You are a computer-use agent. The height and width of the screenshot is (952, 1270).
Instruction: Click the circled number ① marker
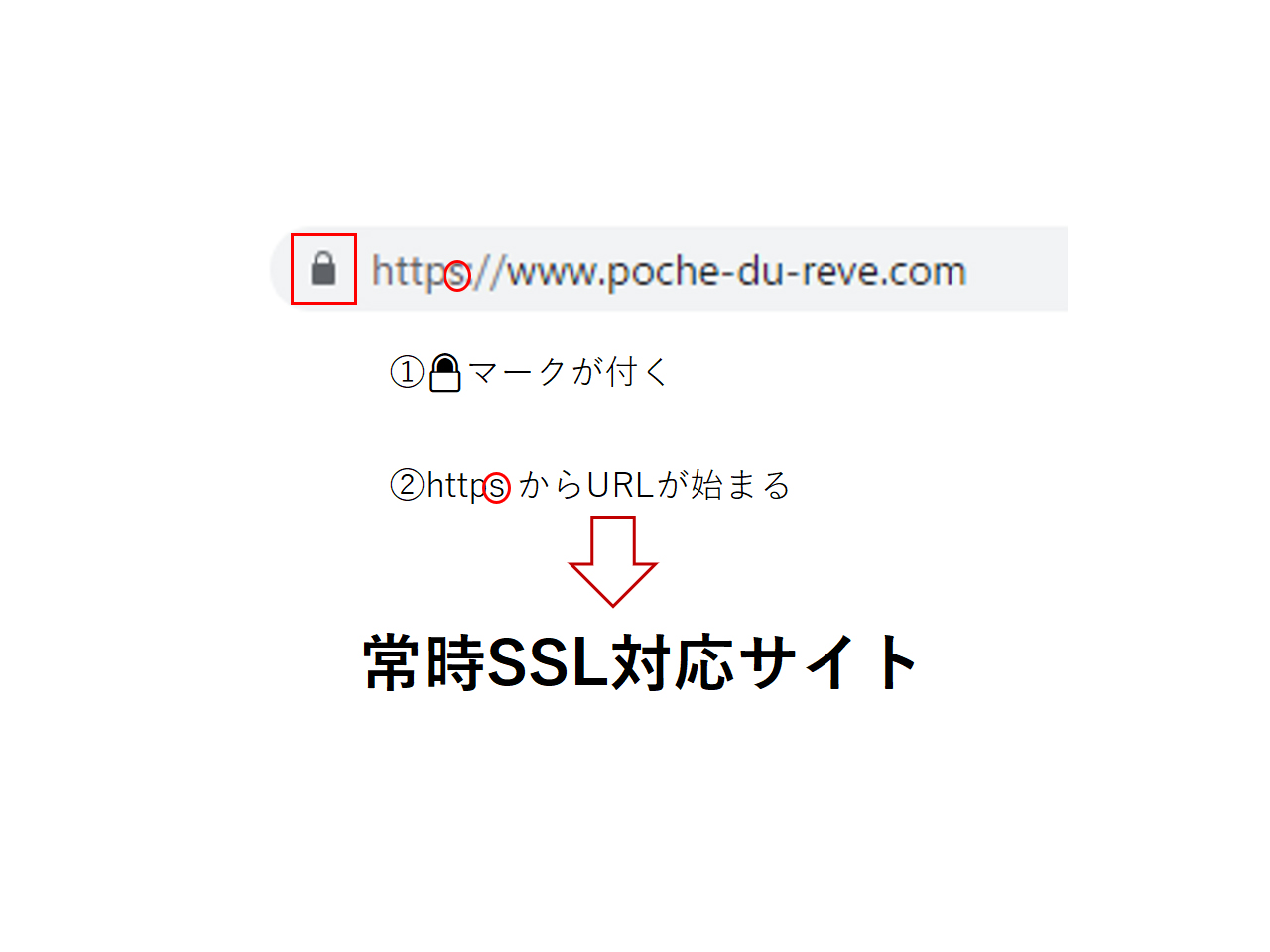pos(407,372)
